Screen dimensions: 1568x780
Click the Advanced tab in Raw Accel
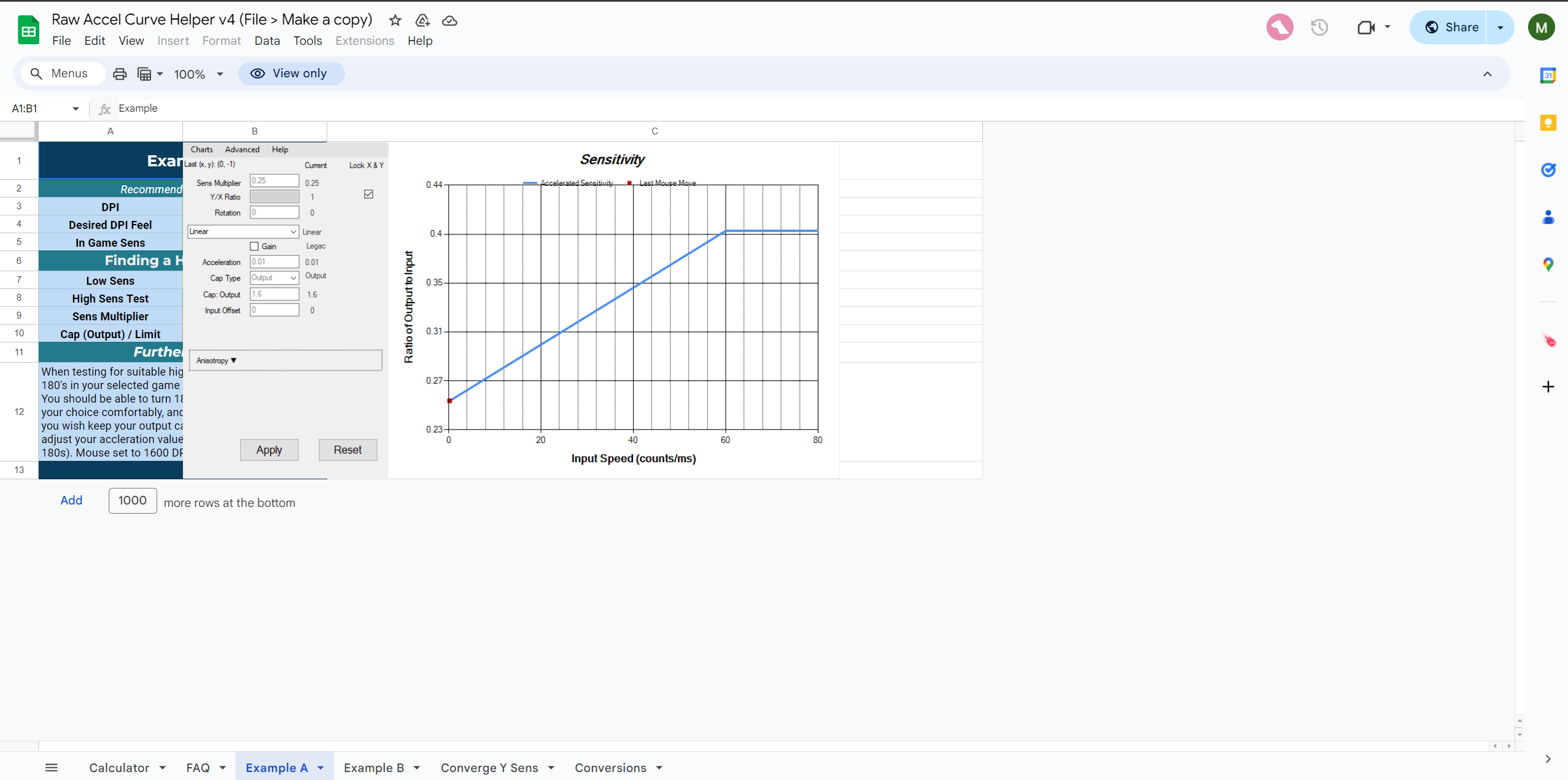(242, 149)
